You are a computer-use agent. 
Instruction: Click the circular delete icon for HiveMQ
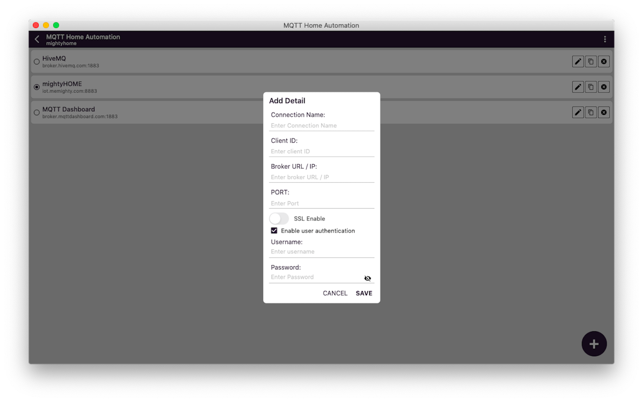(x=604, y=62)
